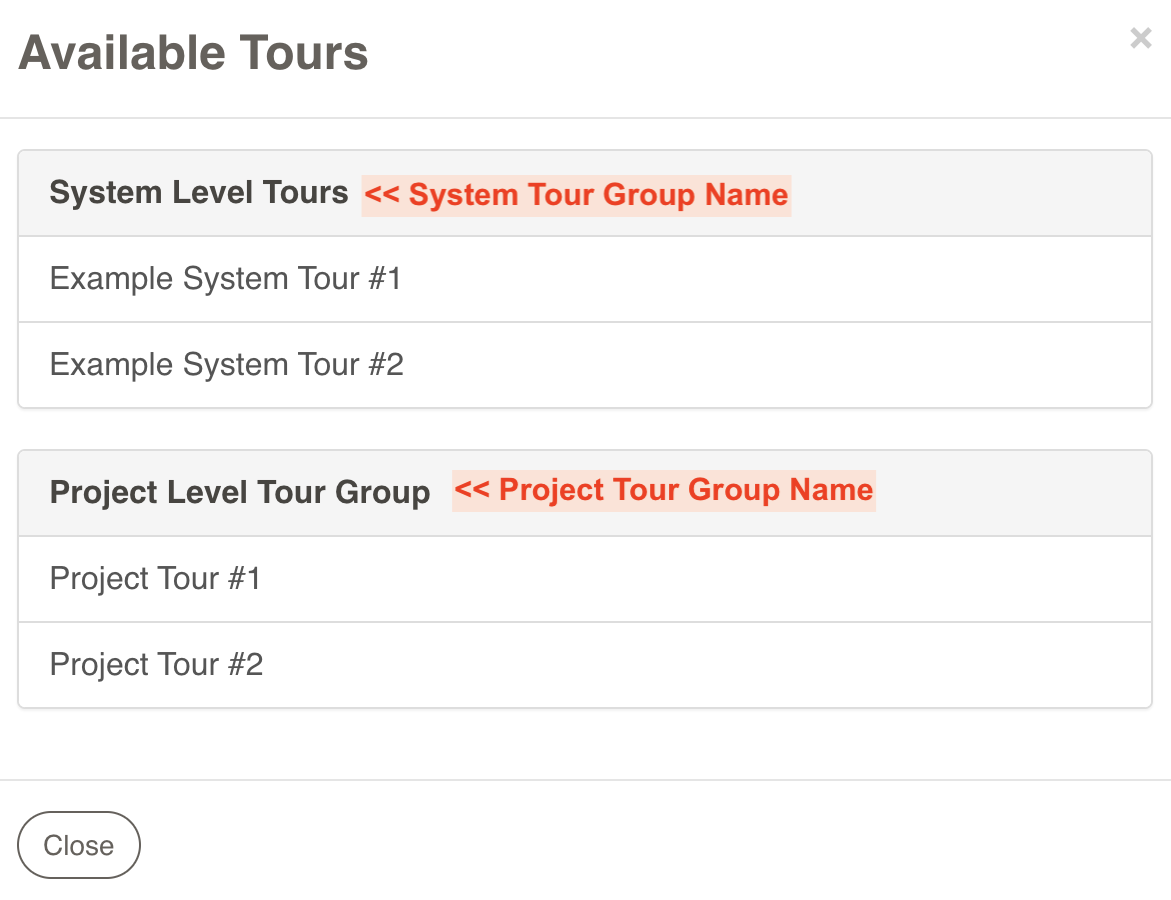The width and height of the screenshot is (1171, 900).
Task: Click the << arrows before Project Tour Group Name
Action: (x=472, y=490)
